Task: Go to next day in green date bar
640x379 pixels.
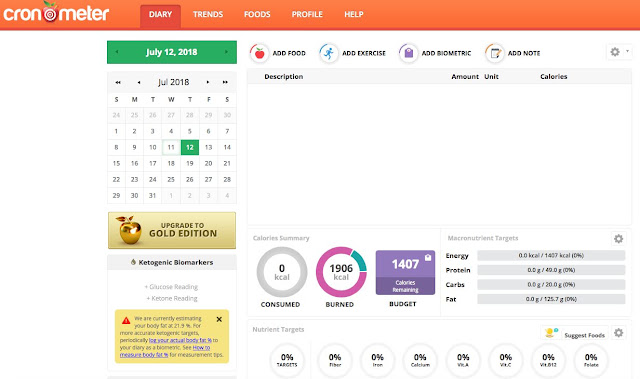Action: pos(226,52)
